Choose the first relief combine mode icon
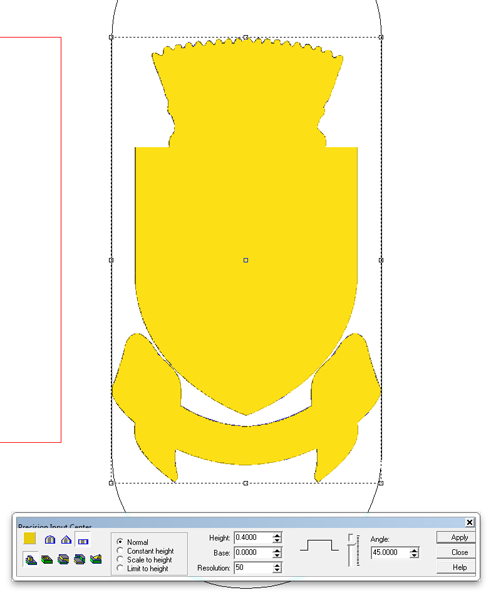The width and height of the screenshot is (491, 600). click(x=31, y=559)
